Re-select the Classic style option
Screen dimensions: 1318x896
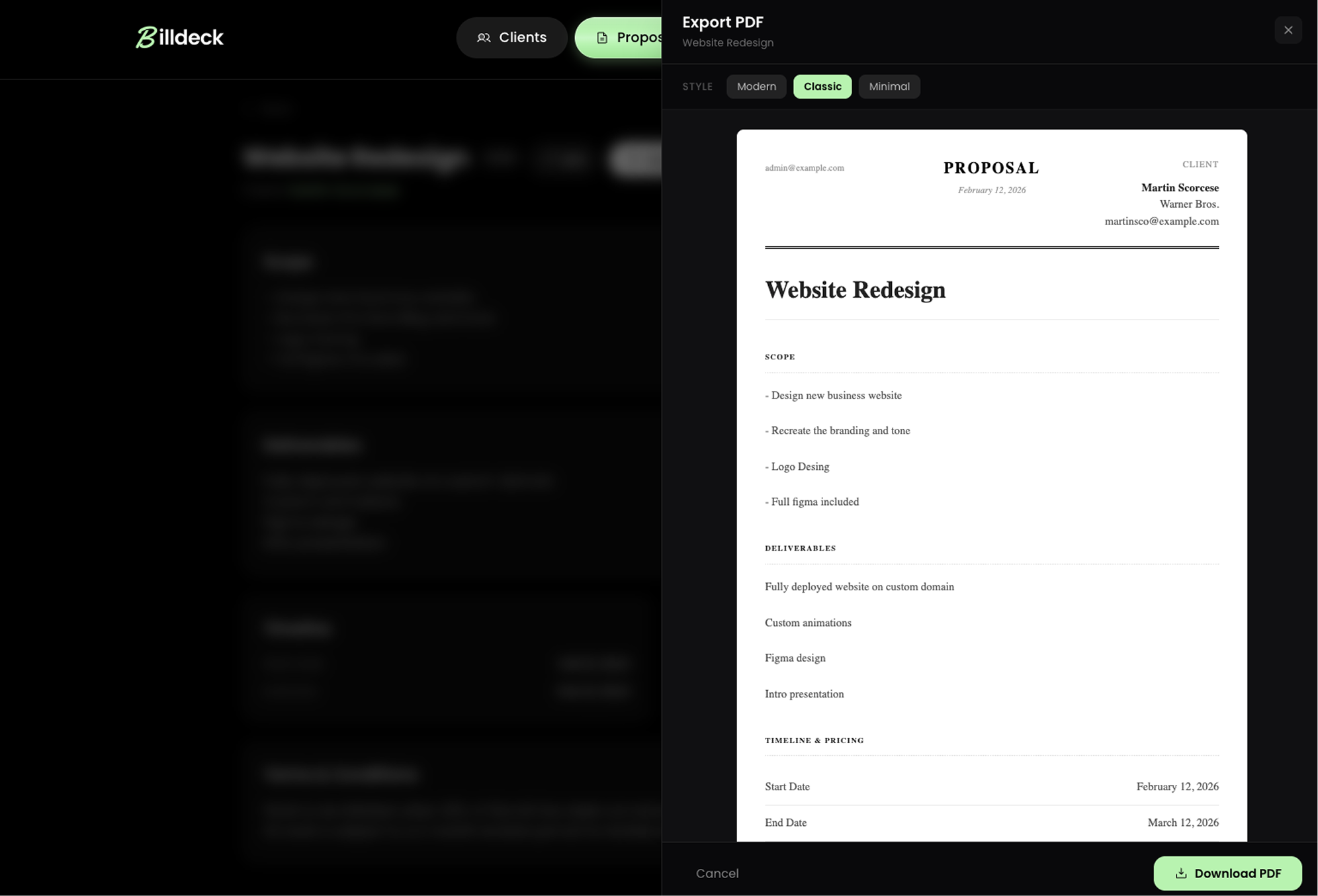tap(822, 86)
